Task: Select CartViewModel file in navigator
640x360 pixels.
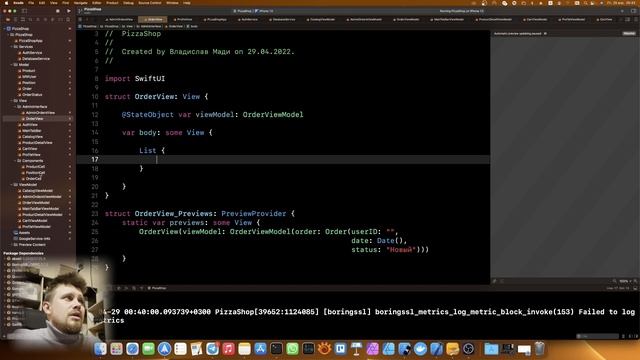Action: 35,220
